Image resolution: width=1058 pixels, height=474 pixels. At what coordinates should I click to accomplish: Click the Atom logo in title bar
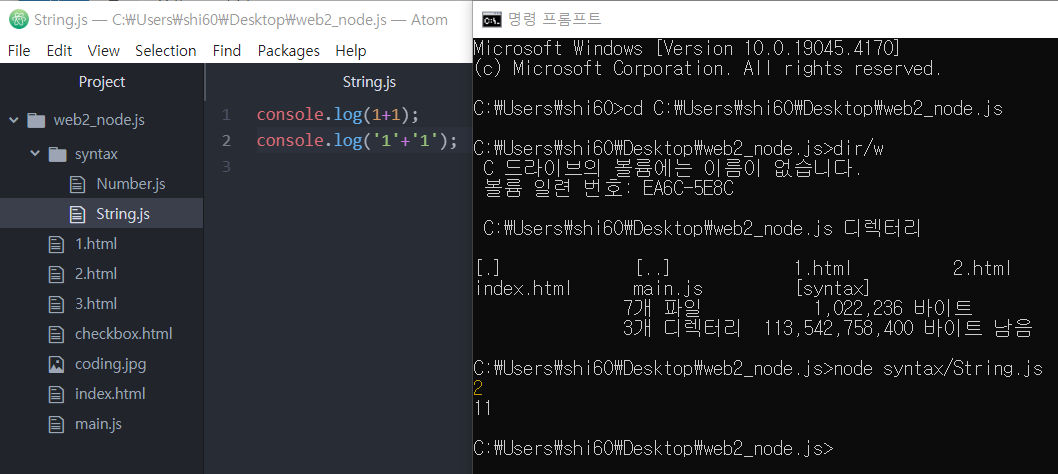click(19, 19)
